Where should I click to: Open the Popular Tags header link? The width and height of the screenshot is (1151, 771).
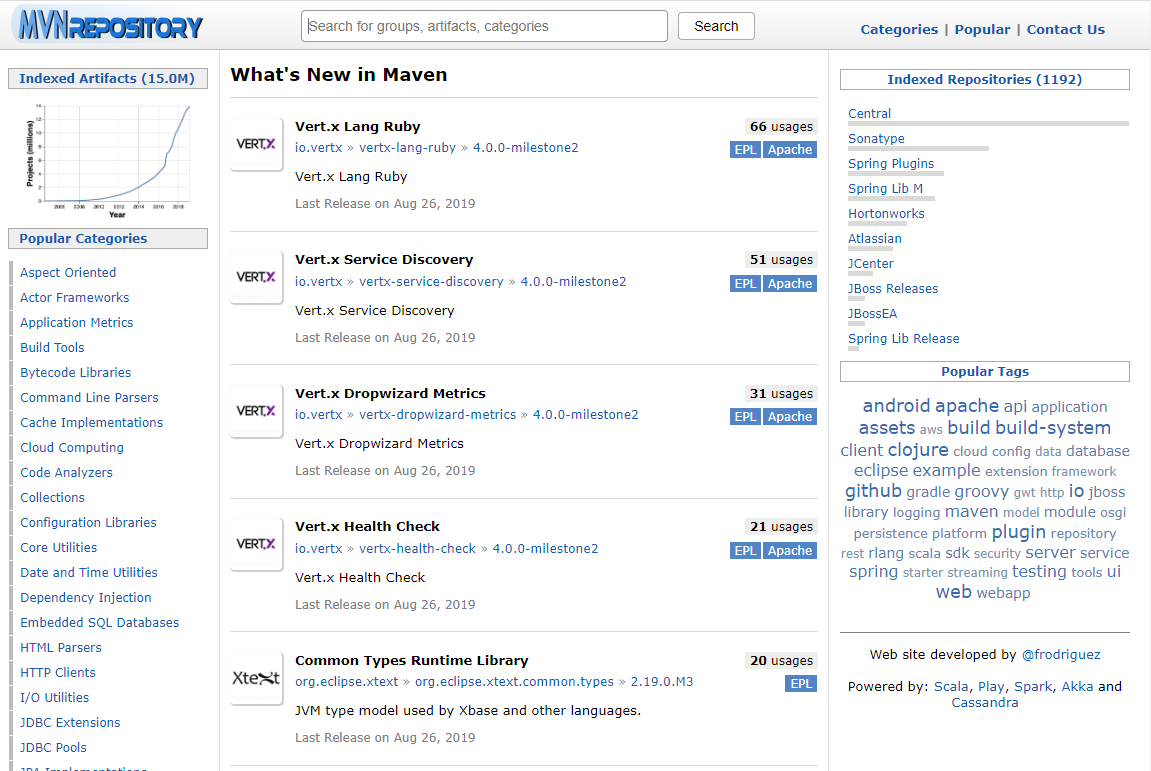click(984, 372)
